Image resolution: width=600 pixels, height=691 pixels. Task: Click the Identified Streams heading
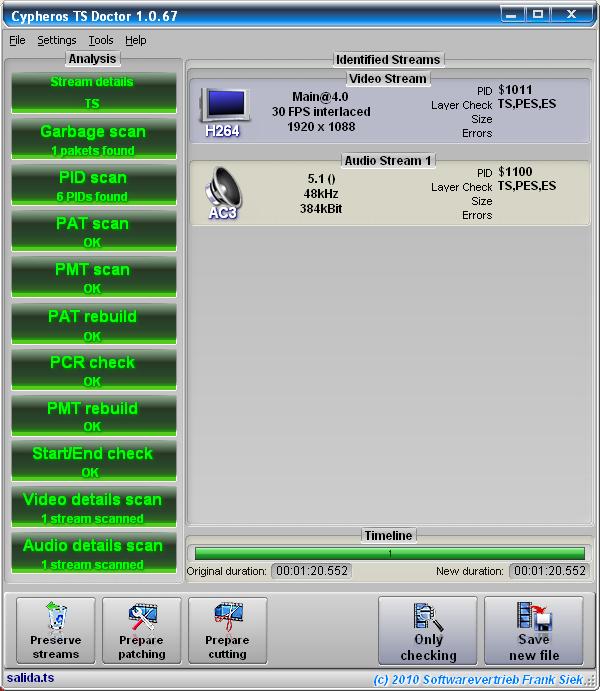[x=388, y=59]
